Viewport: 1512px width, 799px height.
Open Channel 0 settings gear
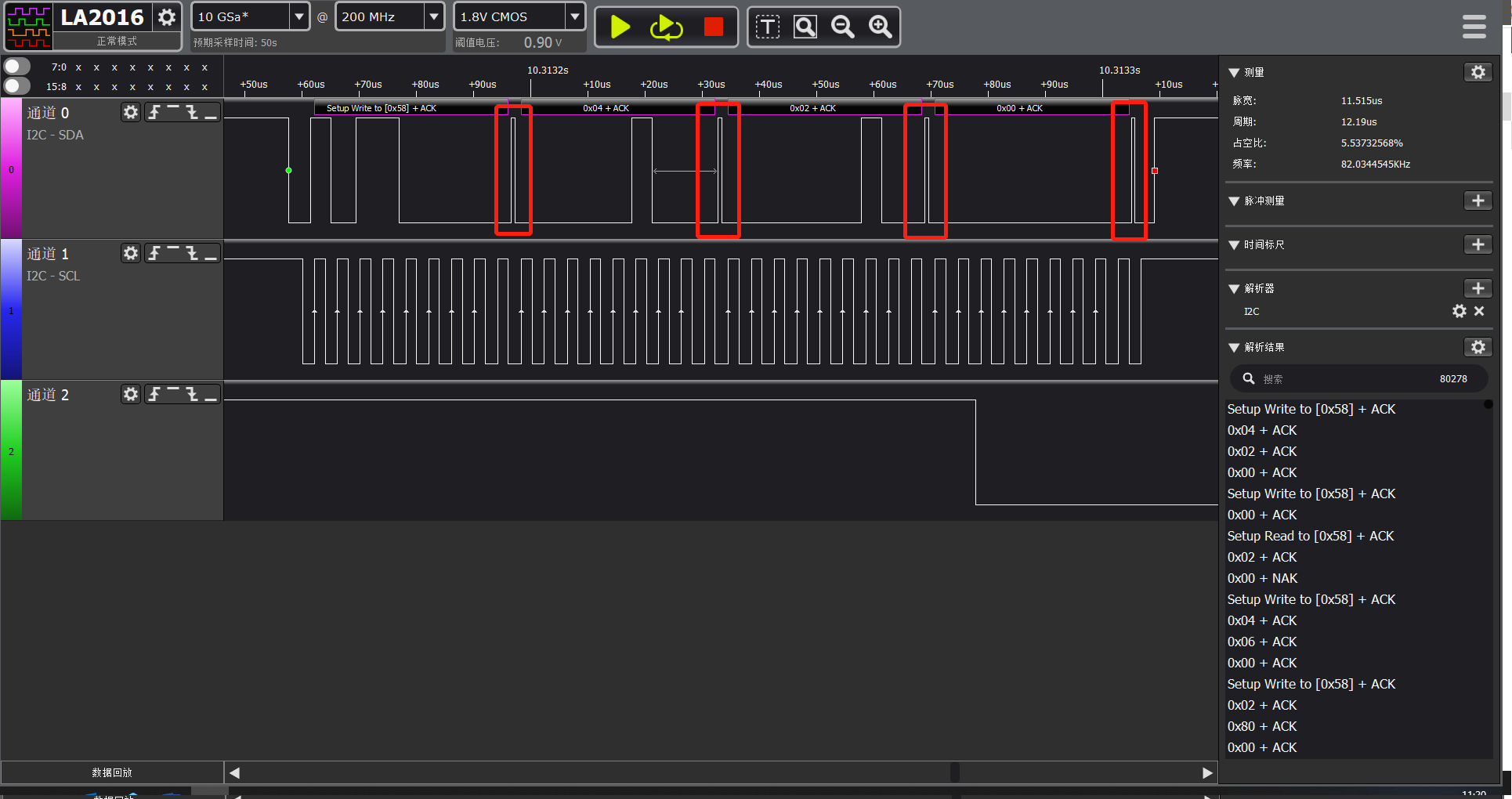[131, 112]
